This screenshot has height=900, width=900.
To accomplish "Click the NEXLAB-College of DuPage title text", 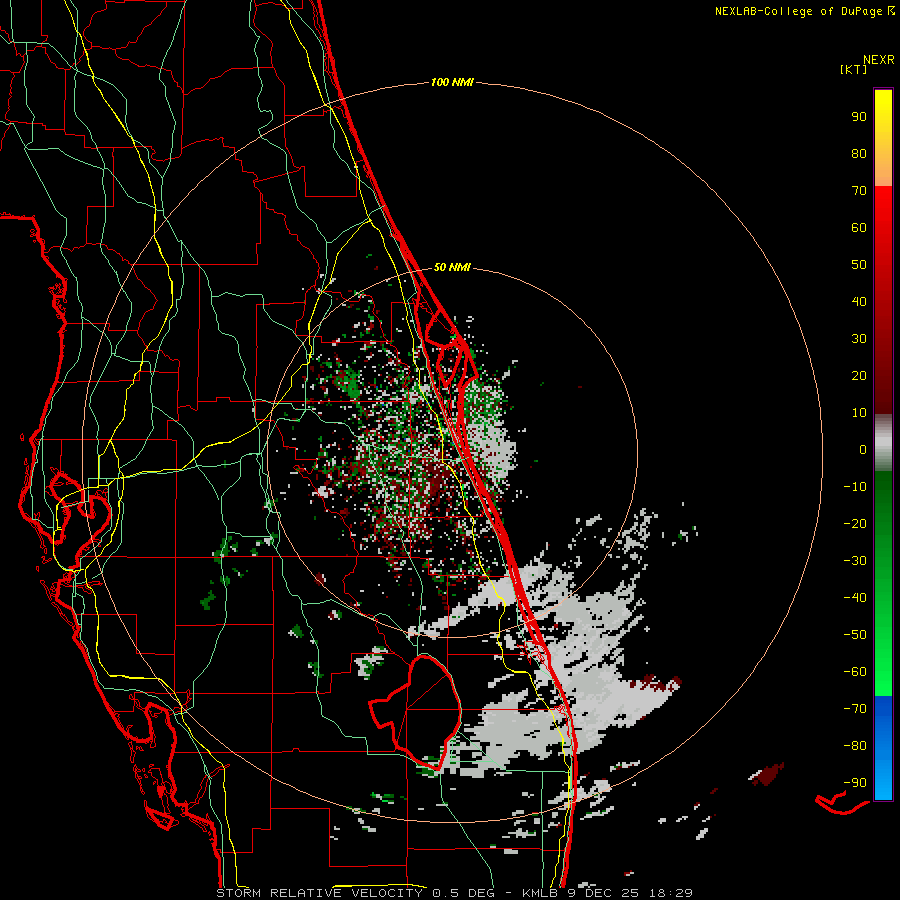I will 798,11.
